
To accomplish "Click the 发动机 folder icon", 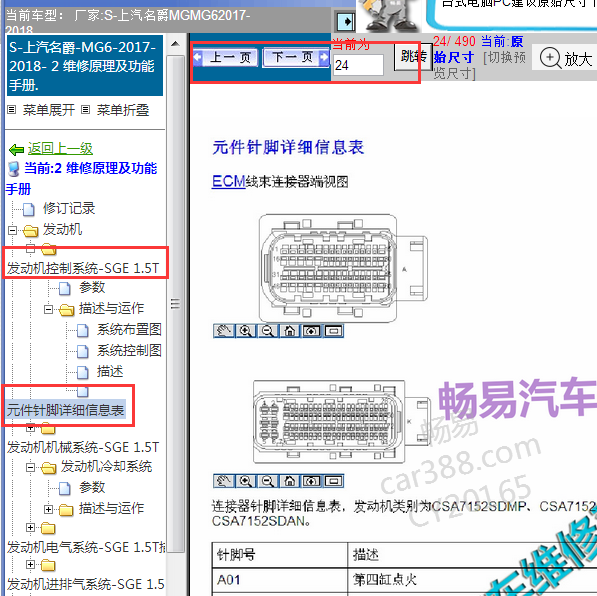I will (x=30, y=230).
